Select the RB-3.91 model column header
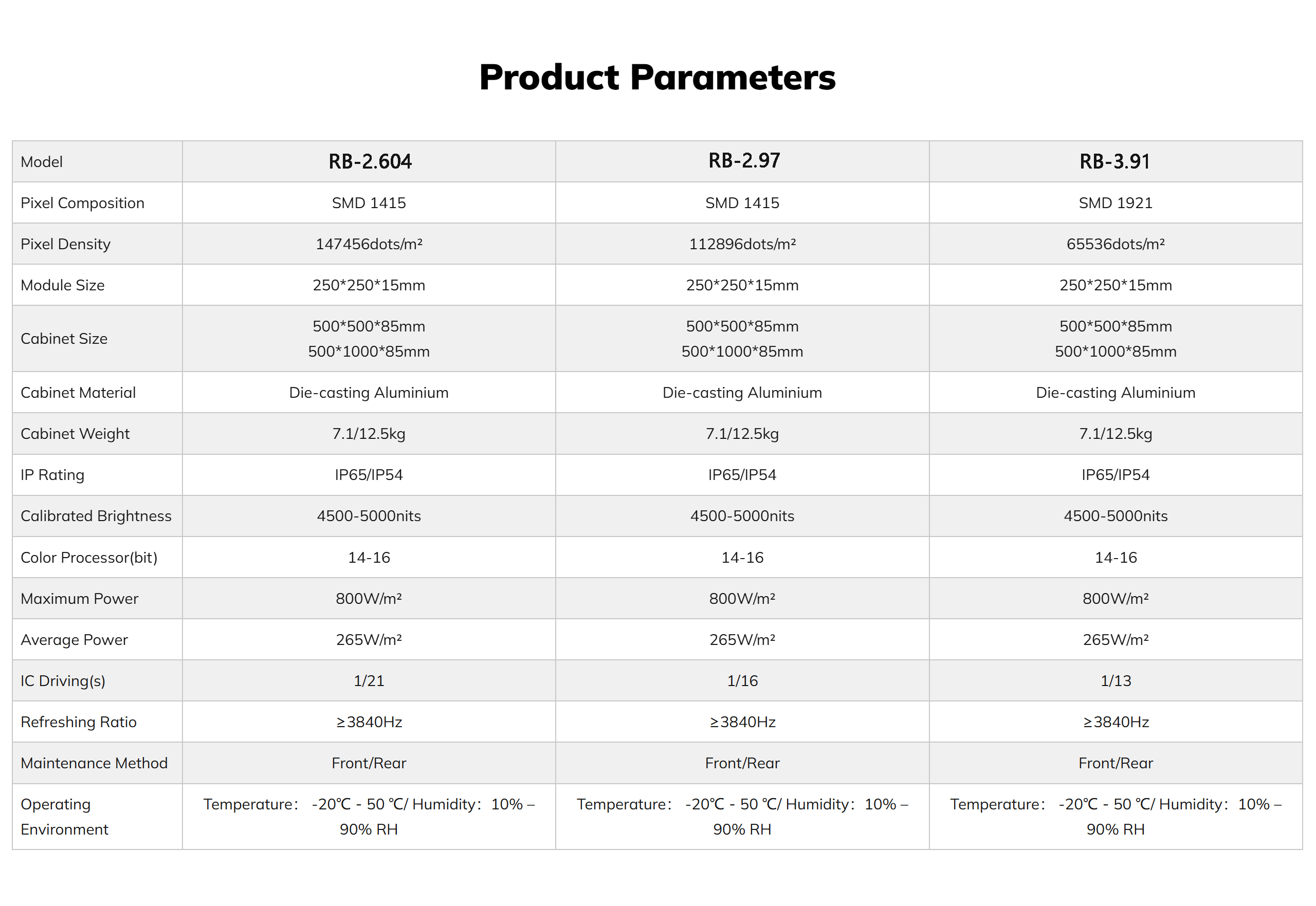The image size is (1316, 906). point(1114,162)
